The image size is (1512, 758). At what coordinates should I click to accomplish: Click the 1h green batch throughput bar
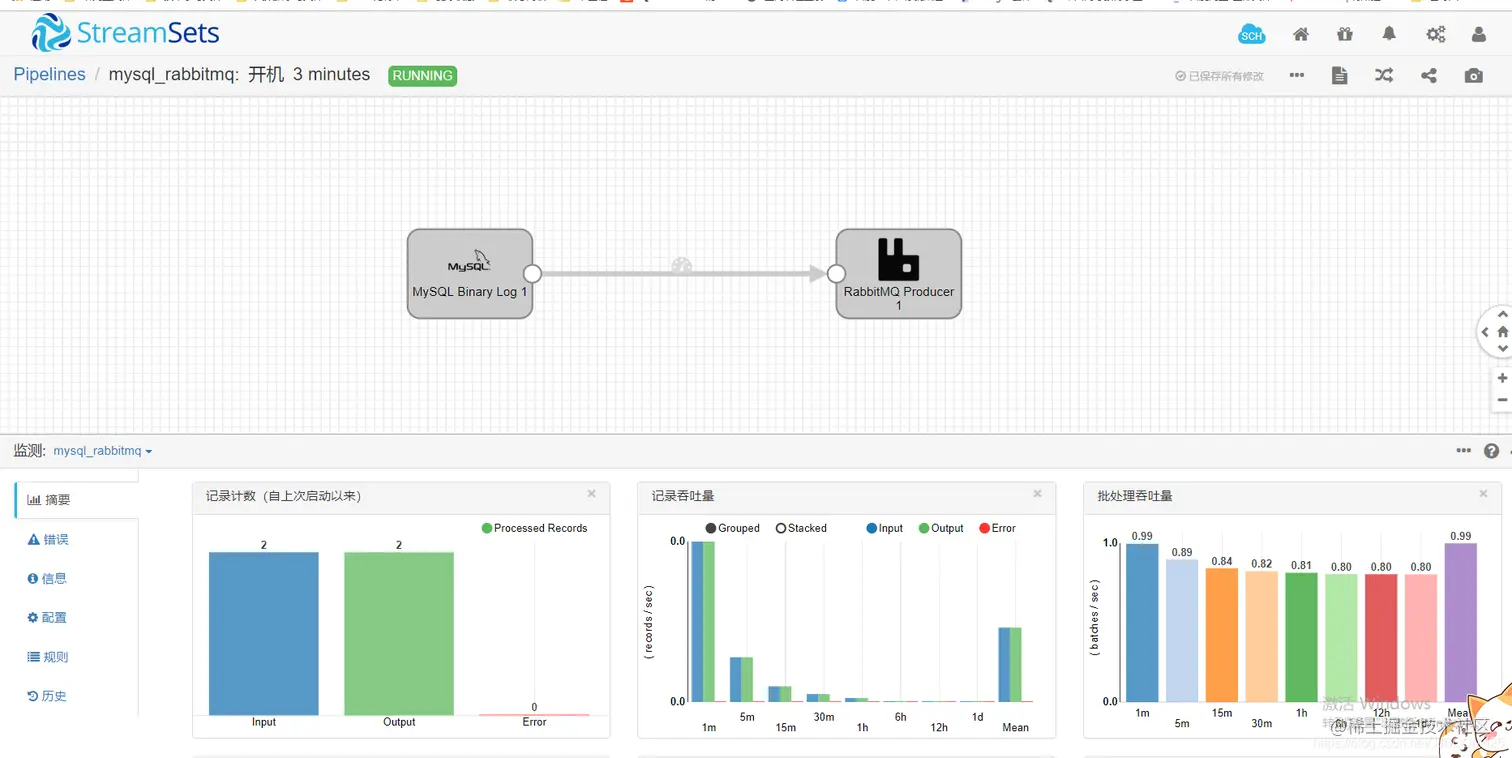(1301, 637)
